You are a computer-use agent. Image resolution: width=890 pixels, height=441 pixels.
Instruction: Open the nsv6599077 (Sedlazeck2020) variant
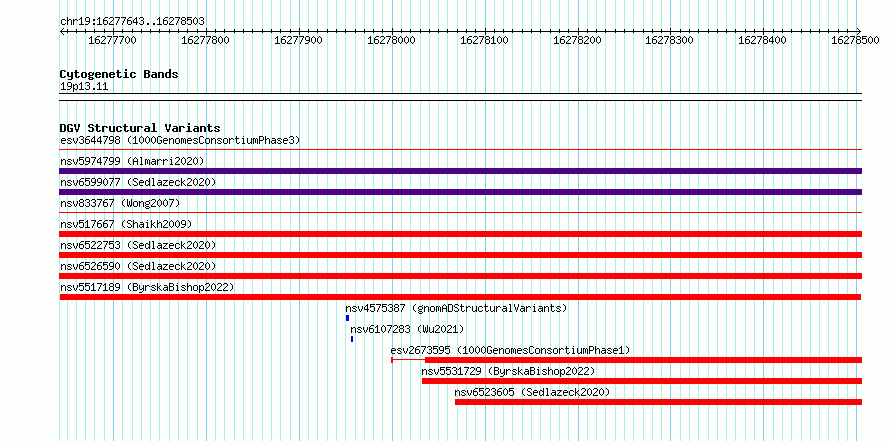tap(138, 182)
